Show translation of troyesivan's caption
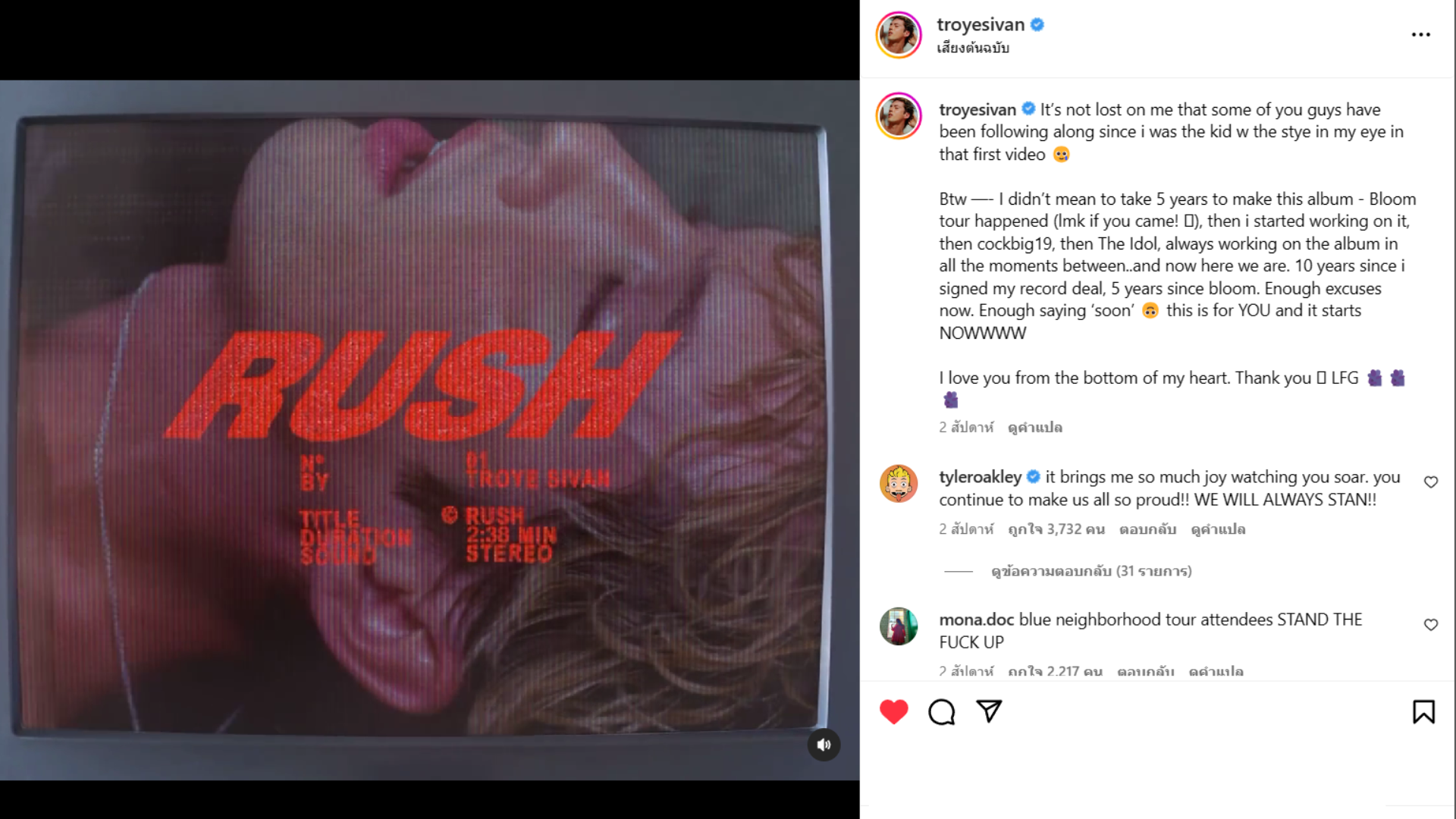Image resolution: width=1456 pixels, height=819 pixels. (x=1035, y=428)
